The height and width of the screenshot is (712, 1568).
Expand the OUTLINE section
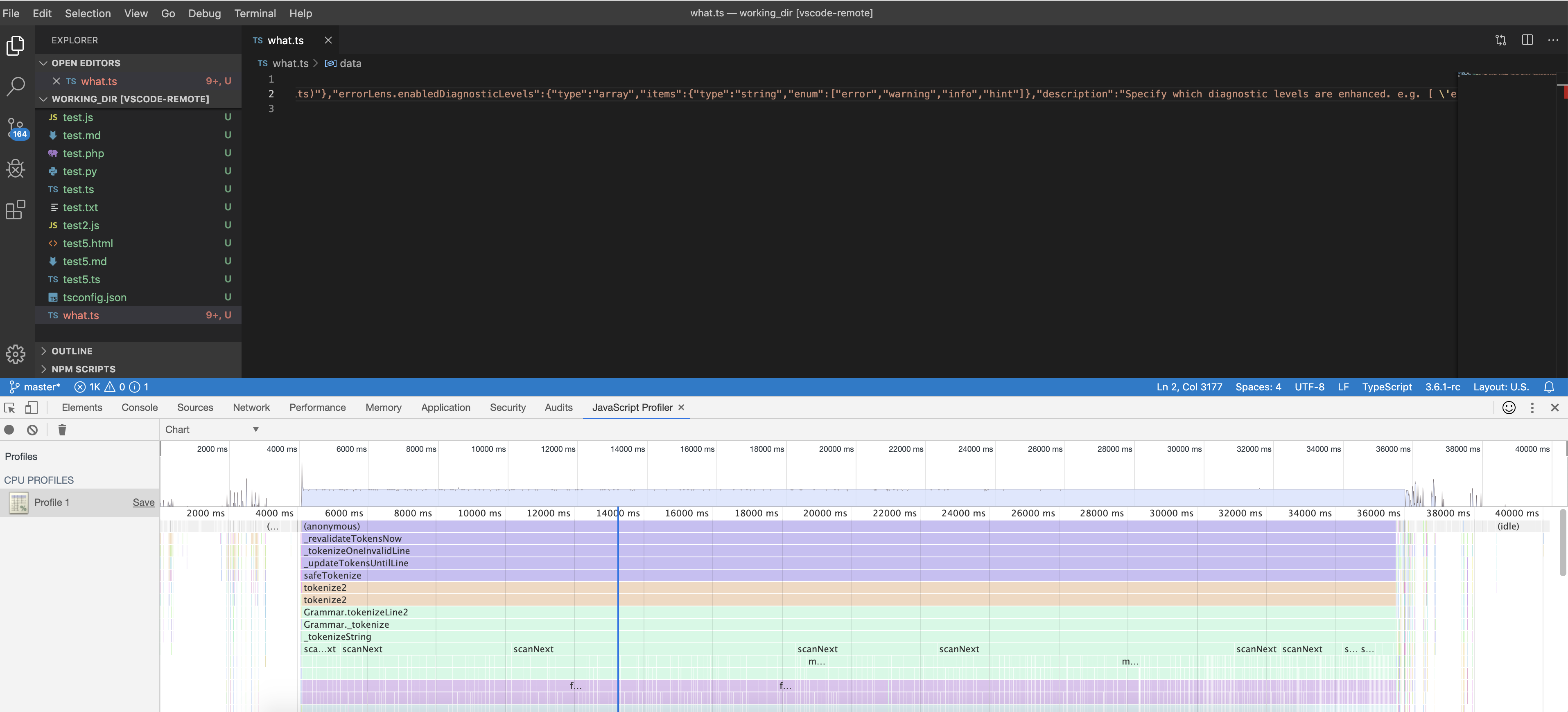[x=72, y=351]
